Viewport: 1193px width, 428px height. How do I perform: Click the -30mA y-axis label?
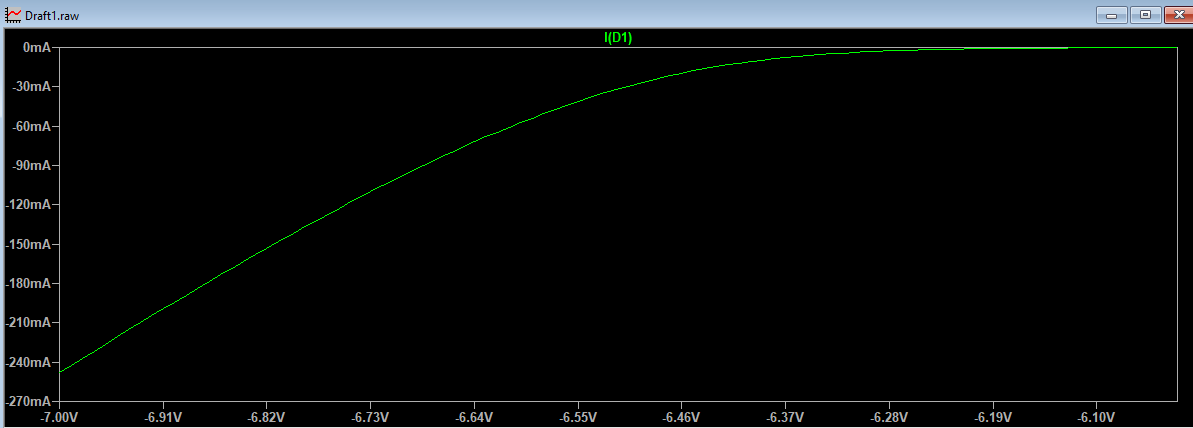click(x=33, y=87)
